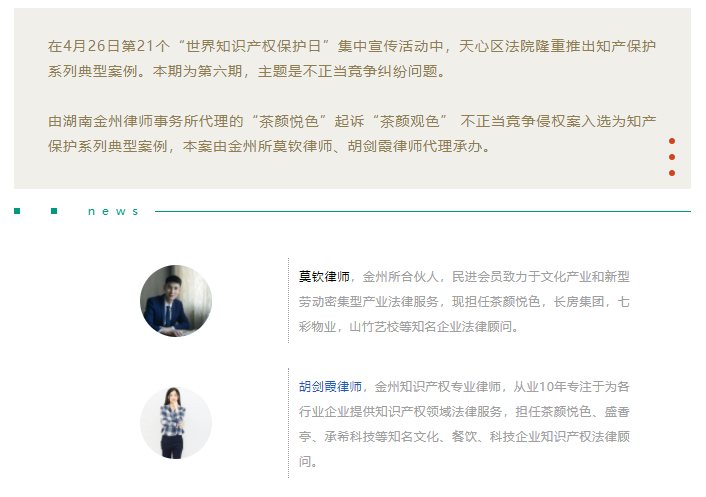This screenshot has height=497, width=706.
Task: Click the middle red dot in the banner
Action: [672, 157]
